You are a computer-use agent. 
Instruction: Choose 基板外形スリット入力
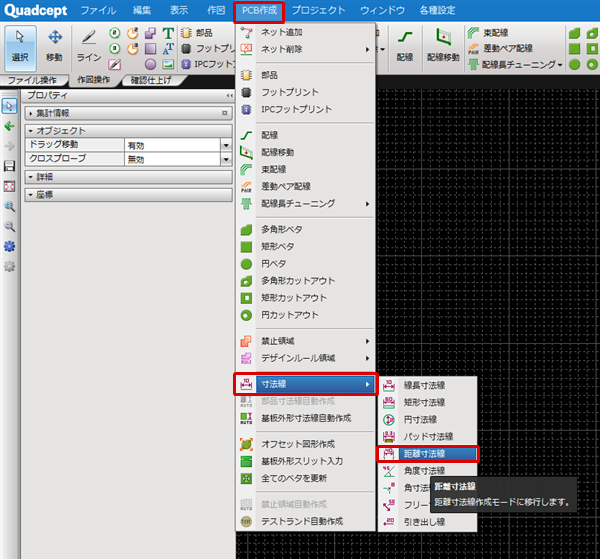[x=305, y=461]
